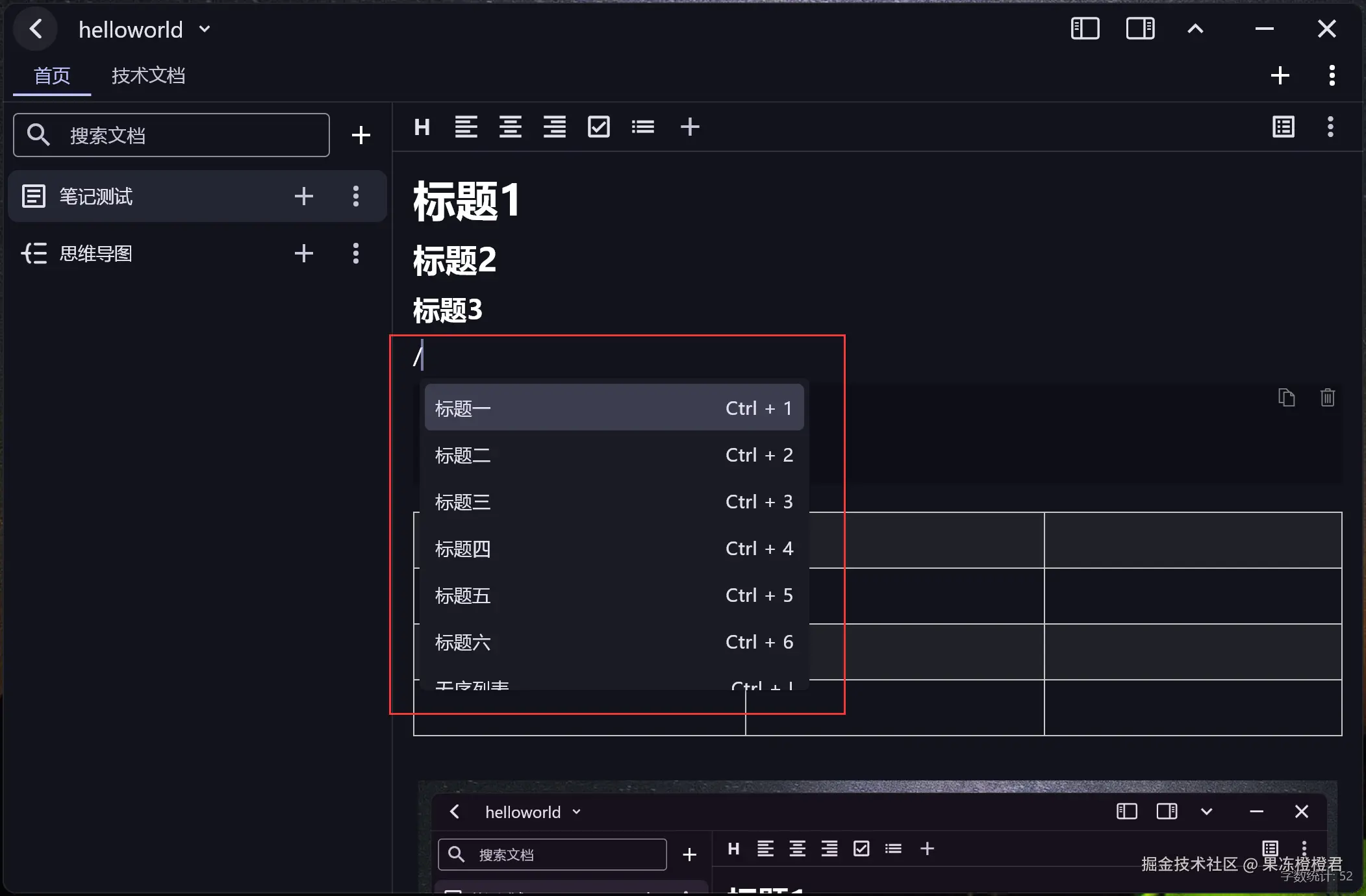Insert a bullet list from toolbar

point(642,127)
